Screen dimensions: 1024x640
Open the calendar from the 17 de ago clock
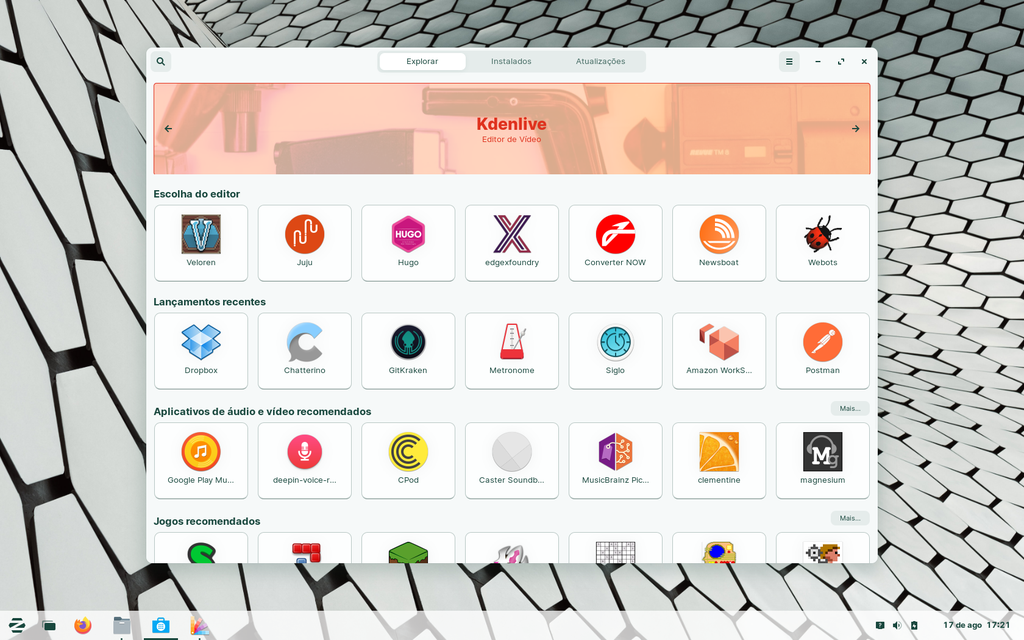(976, 626)
